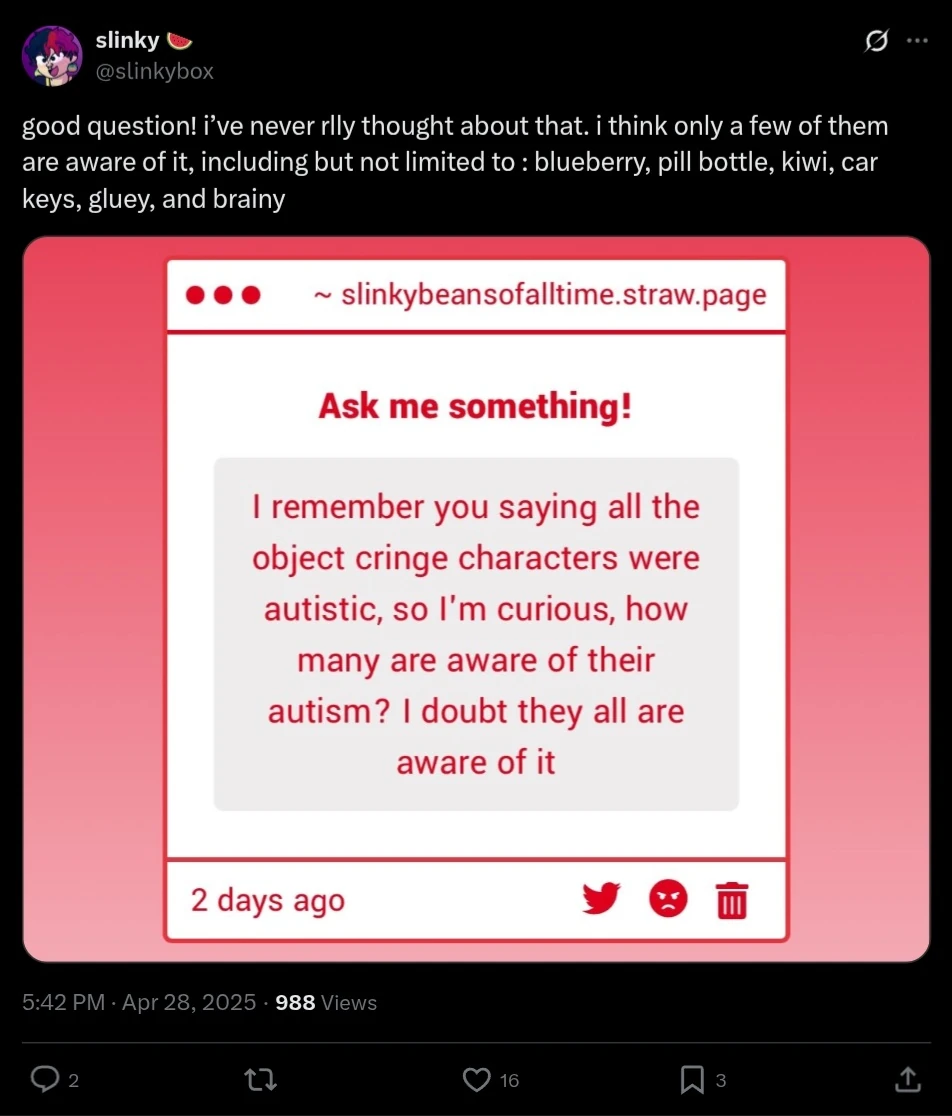Open the share post icon
Viewport: 952px width, 1116px height.
[907, 1079]
